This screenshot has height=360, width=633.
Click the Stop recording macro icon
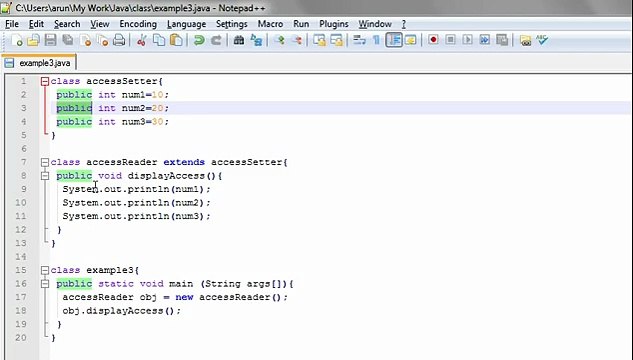pos(451,40)
